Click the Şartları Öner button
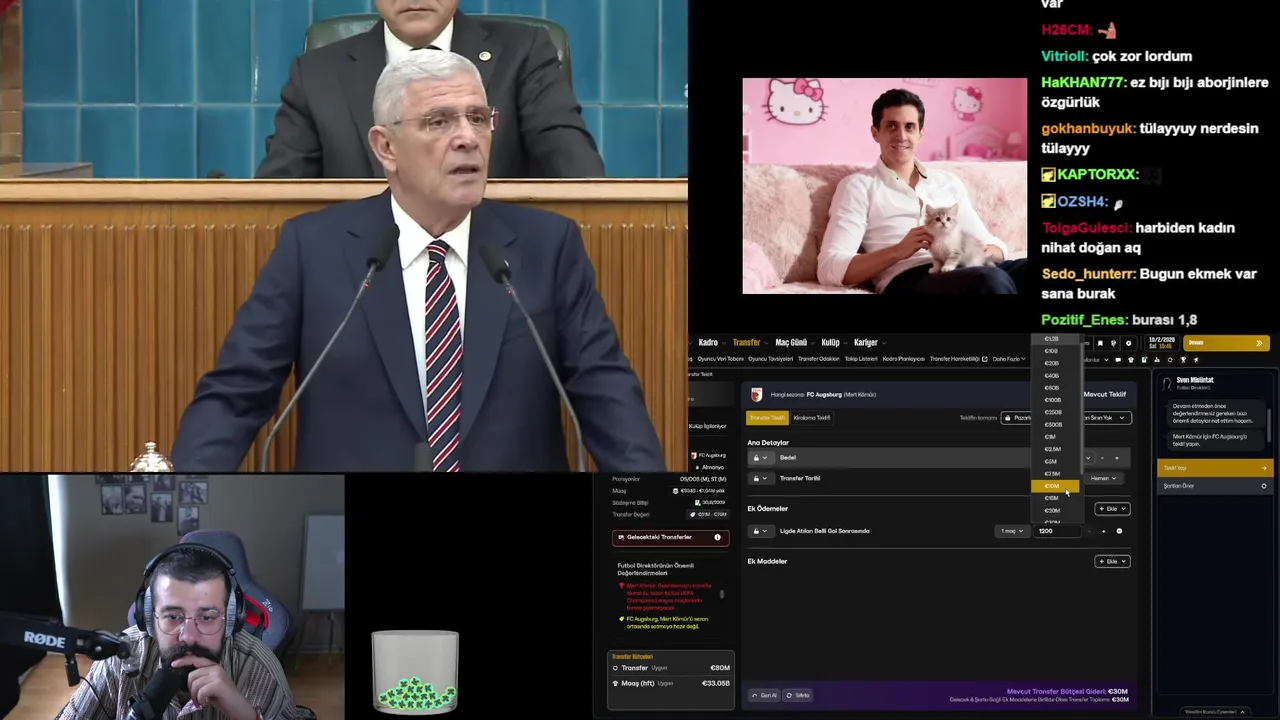The height and width of the screenshot is (720, 1280). (1214, 486)
